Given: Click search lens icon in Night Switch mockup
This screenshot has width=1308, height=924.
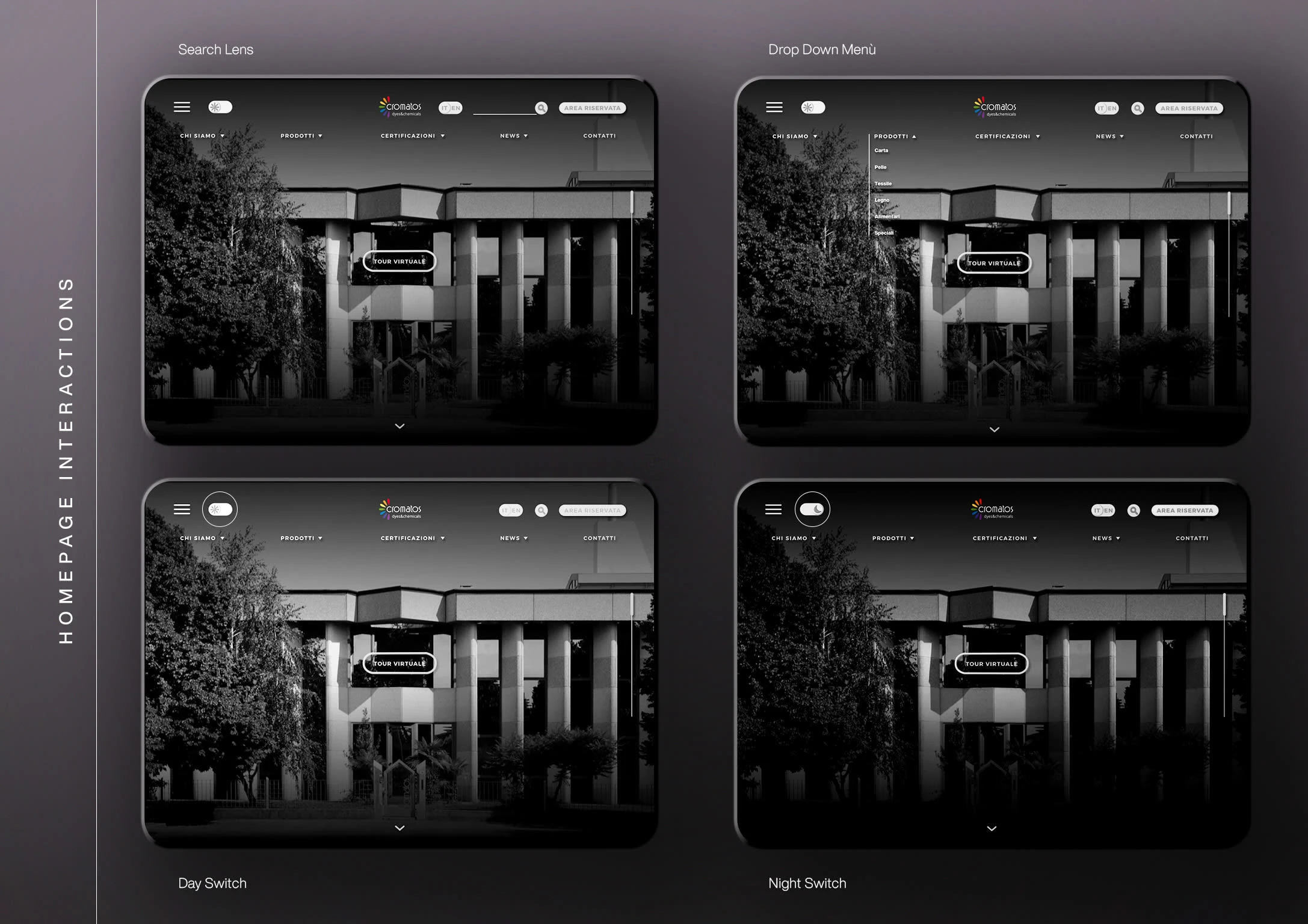Looking at the screenshot, I should tap(1134, 511).
